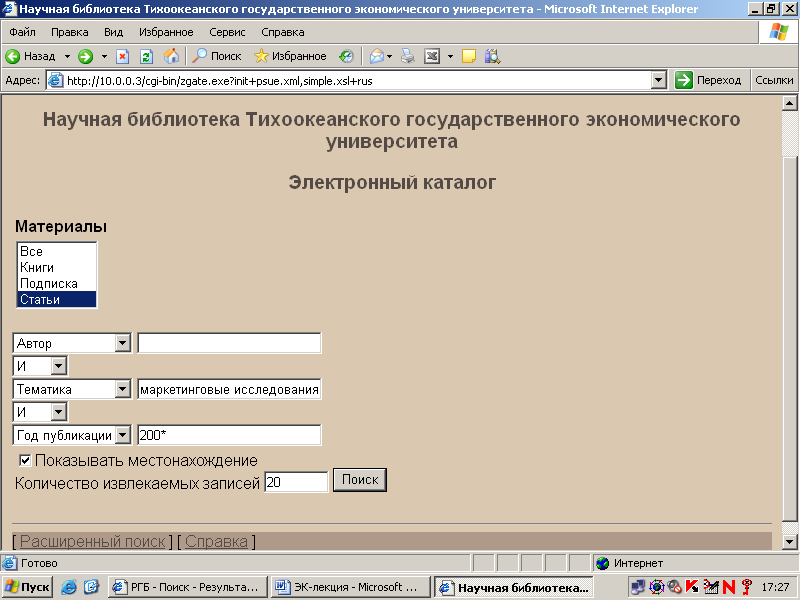The image size is (800, 600).
Task: Select Статьи in the Материалы list
Action: (56, 299)
